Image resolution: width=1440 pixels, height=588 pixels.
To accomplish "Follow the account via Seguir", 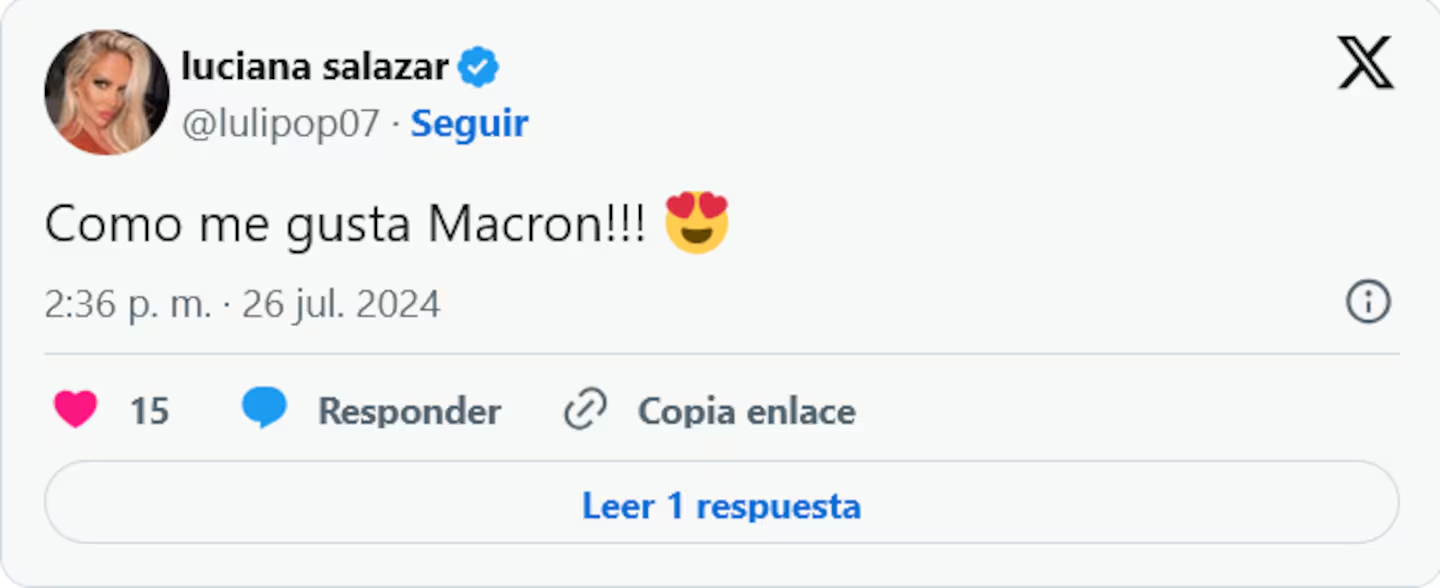I will [469, 123].
